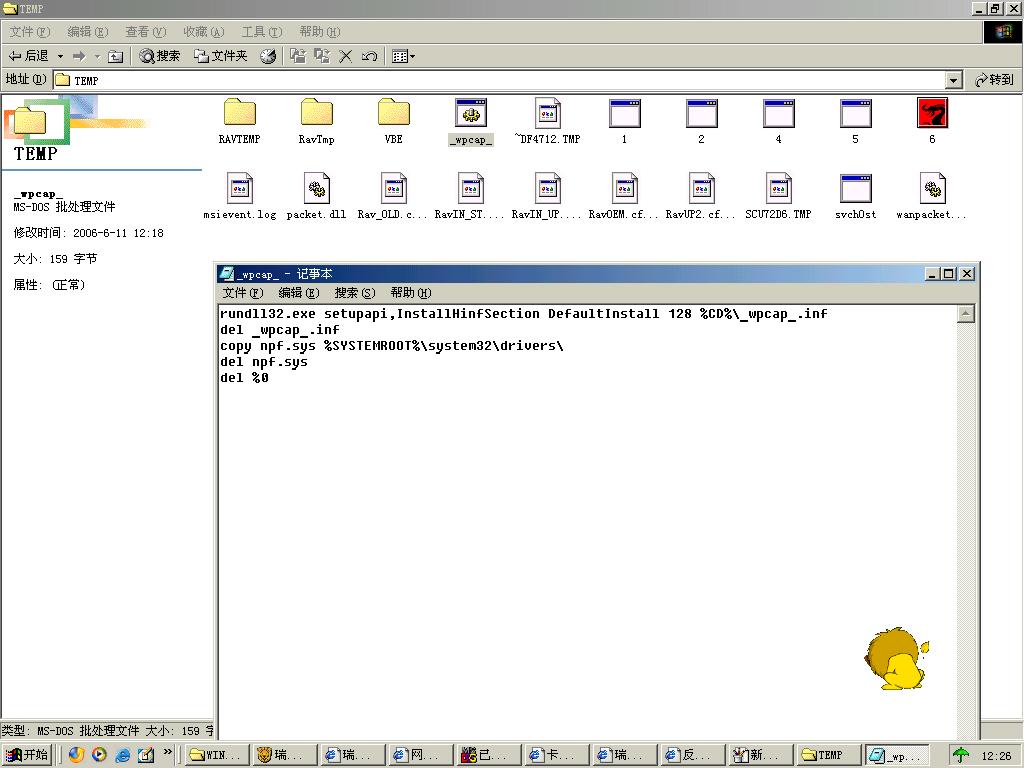1024x768 pixels.
Task: Click the system clock 12:26
Action: [x=996, y=756]
